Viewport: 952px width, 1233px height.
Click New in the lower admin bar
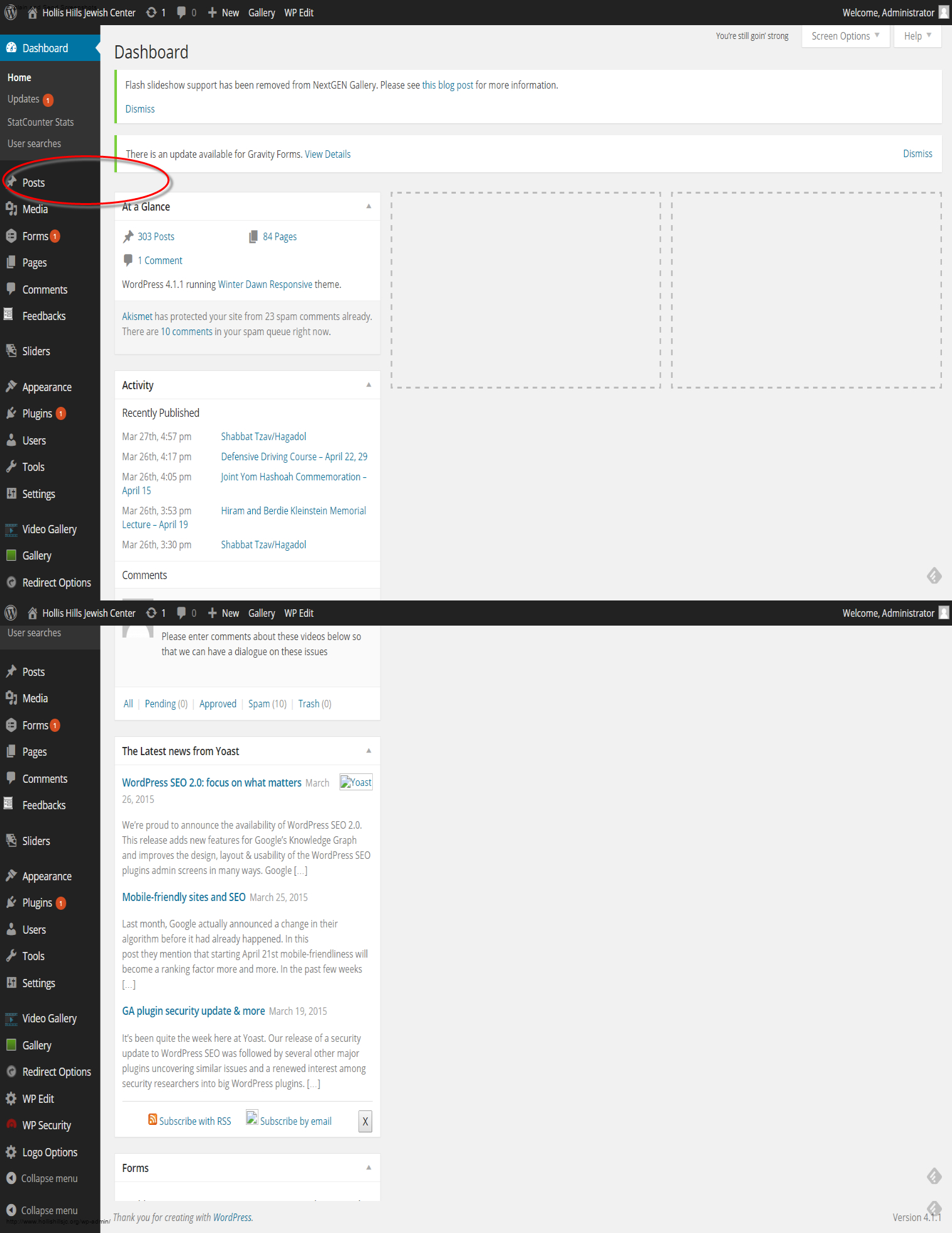click(x=230, y=613)
